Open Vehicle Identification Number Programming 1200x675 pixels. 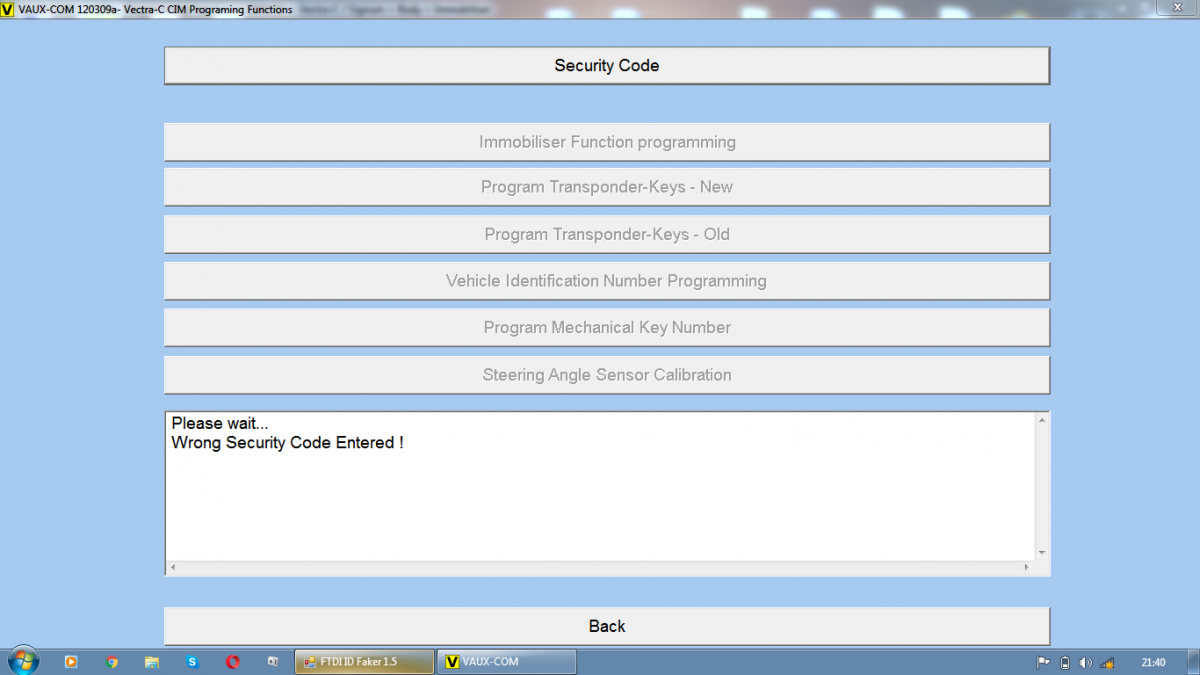[x=607, y=281]
